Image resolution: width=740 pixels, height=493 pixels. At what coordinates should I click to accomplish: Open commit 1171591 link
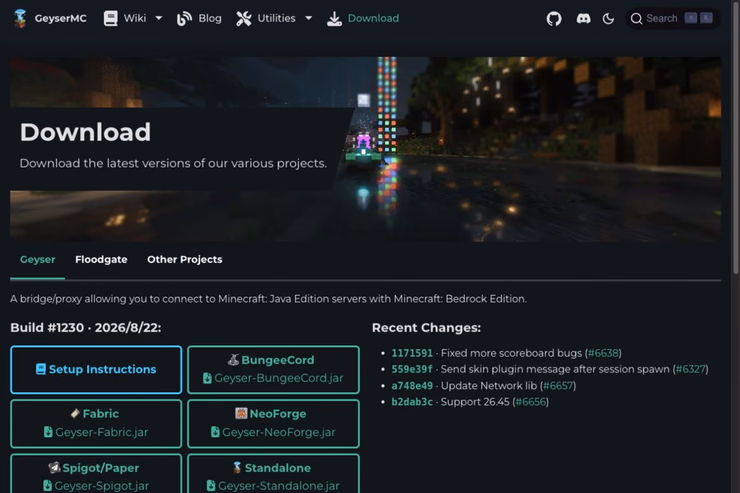[412, 353]
